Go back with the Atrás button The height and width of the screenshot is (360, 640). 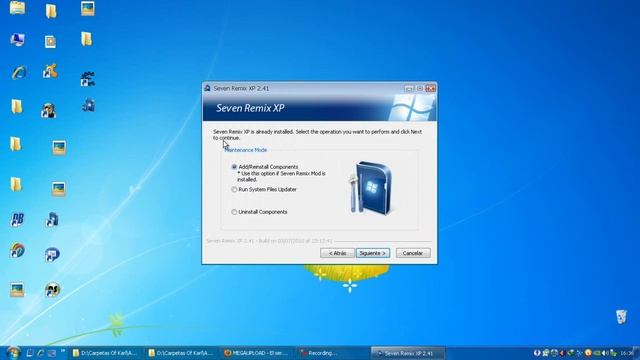coord(337,253)
